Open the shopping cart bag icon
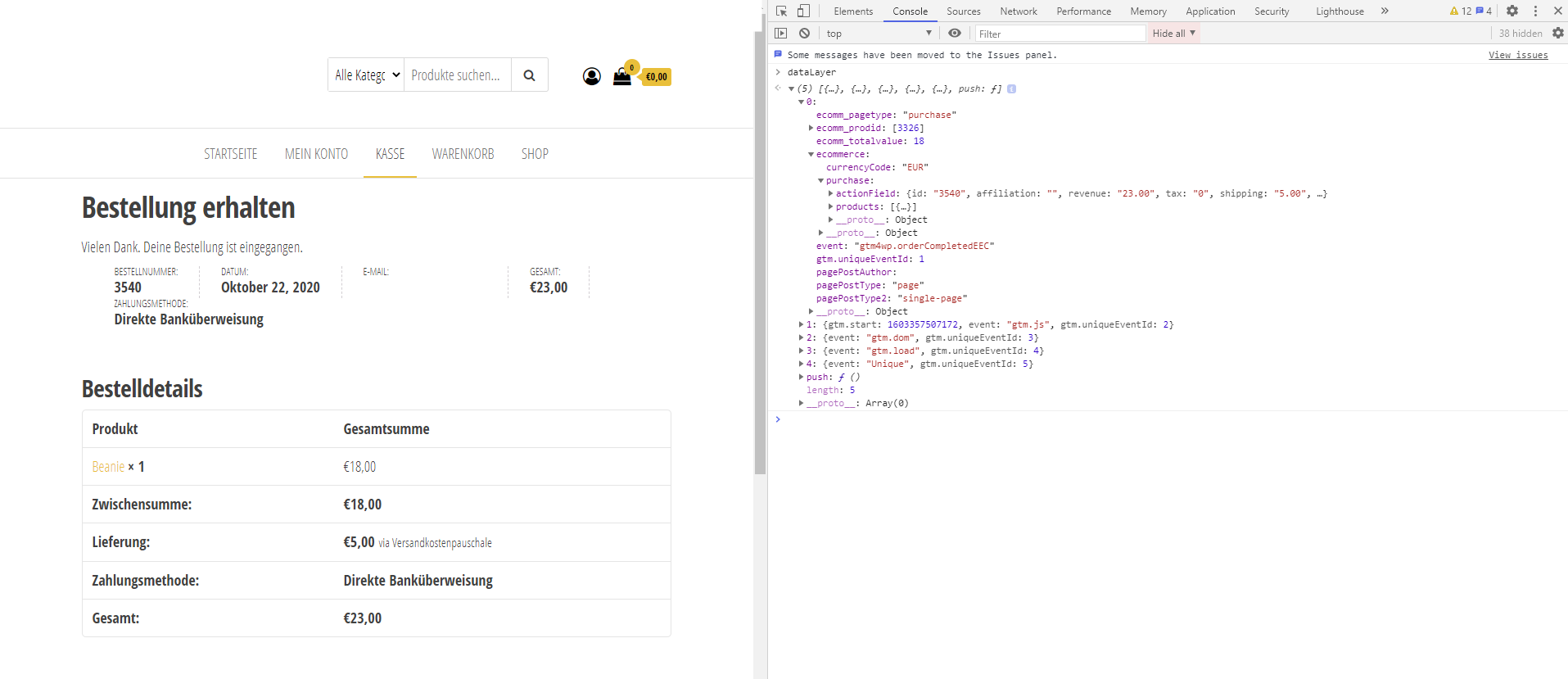The width and height of the screenshot is (1568, 679). [622, 76]
